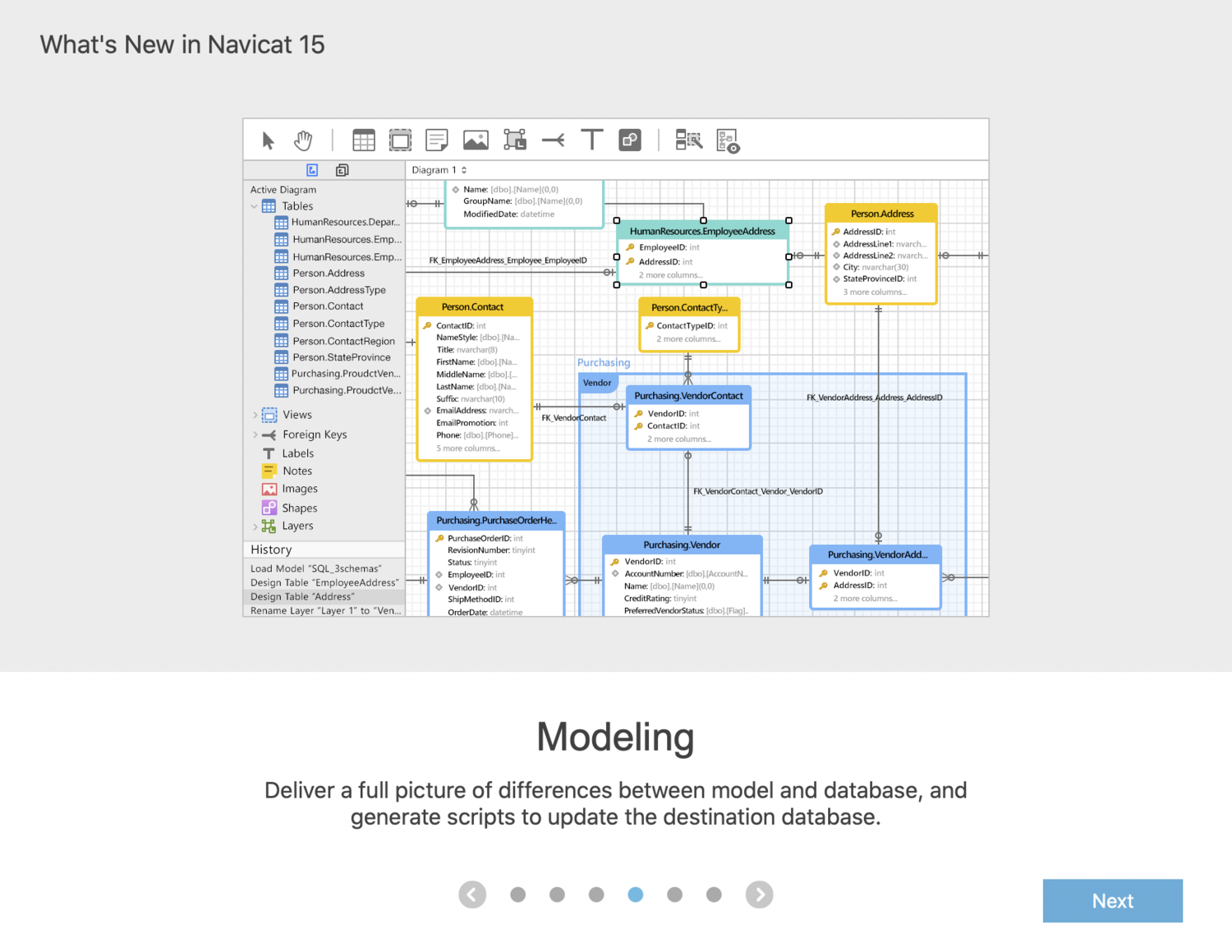Image resolution: width=1232 pixels, height=952 pixels.
Task: Select the sixth page indicator dot
Action: (x=714, y=895)
